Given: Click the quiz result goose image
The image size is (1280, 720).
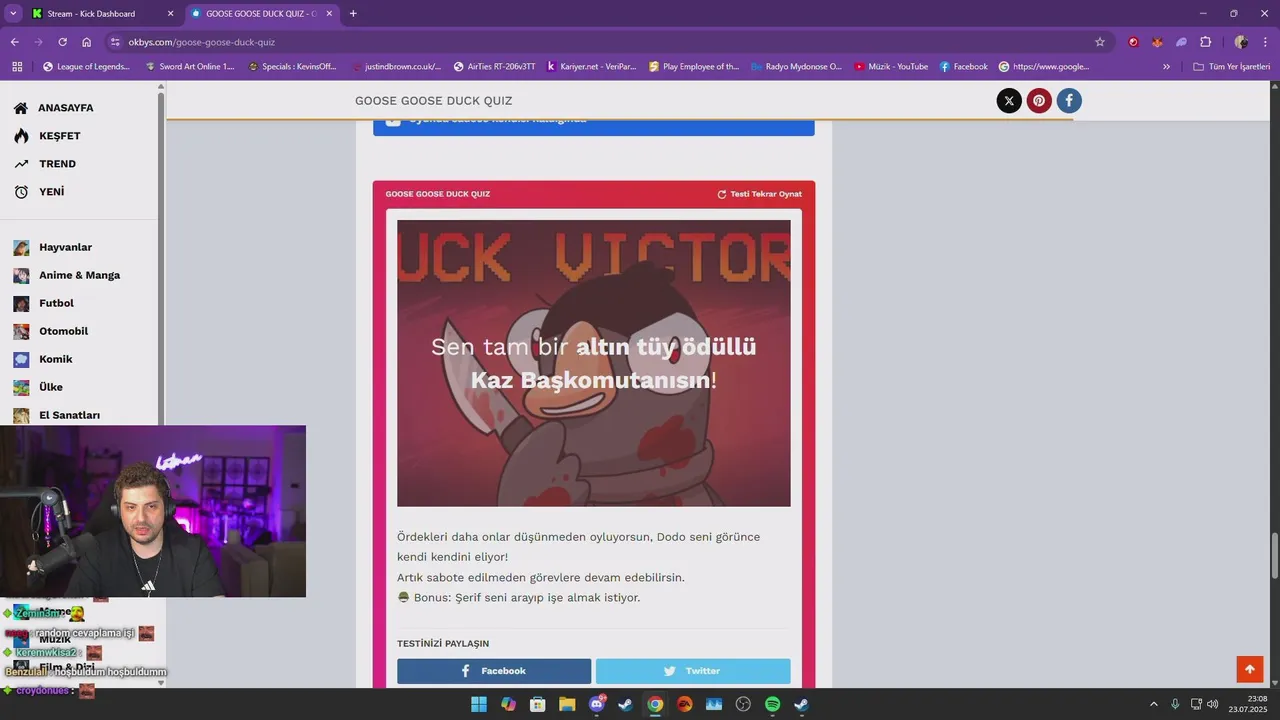Looking at the screenshot, I should pos(593,363).
